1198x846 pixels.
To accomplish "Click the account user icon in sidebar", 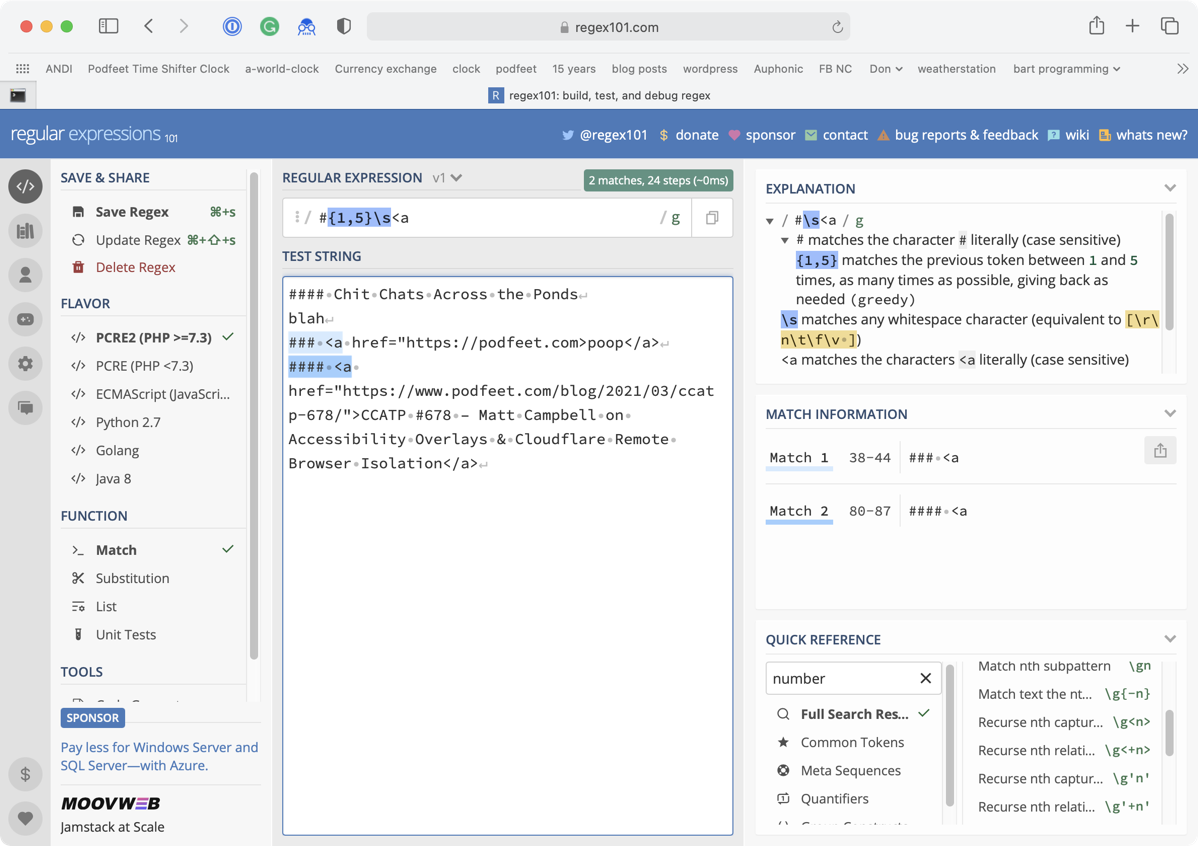I will click(26, 275).
